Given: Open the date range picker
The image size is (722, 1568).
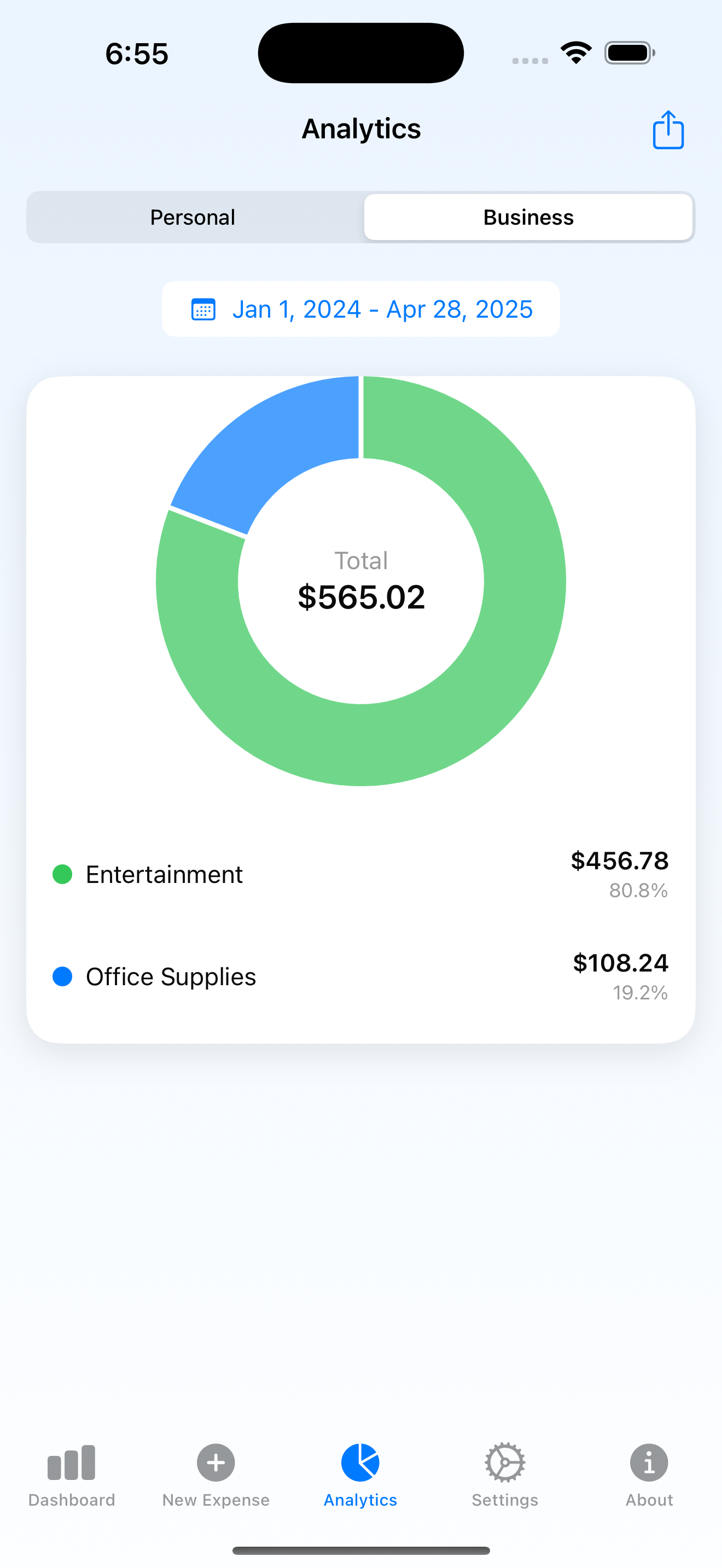Looking at the screenshot, I should coord(382,309).
